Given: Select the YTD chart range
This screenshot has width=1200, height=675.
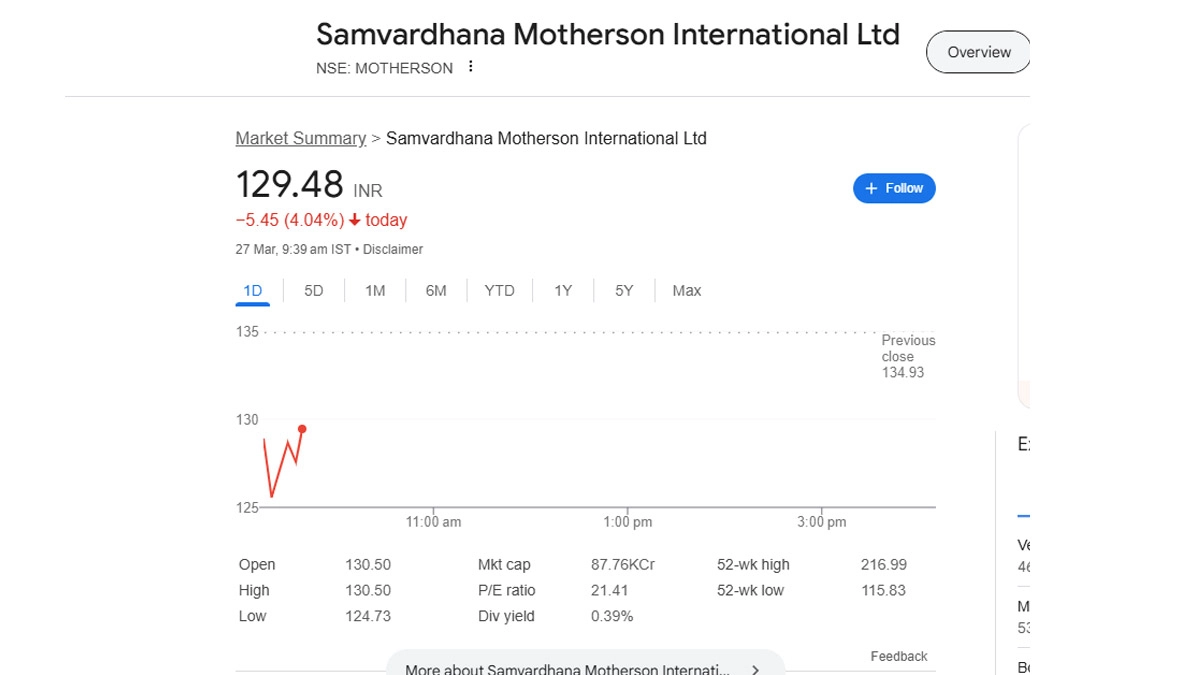Looking at the screenshot, I should click(x=499, y=291).
